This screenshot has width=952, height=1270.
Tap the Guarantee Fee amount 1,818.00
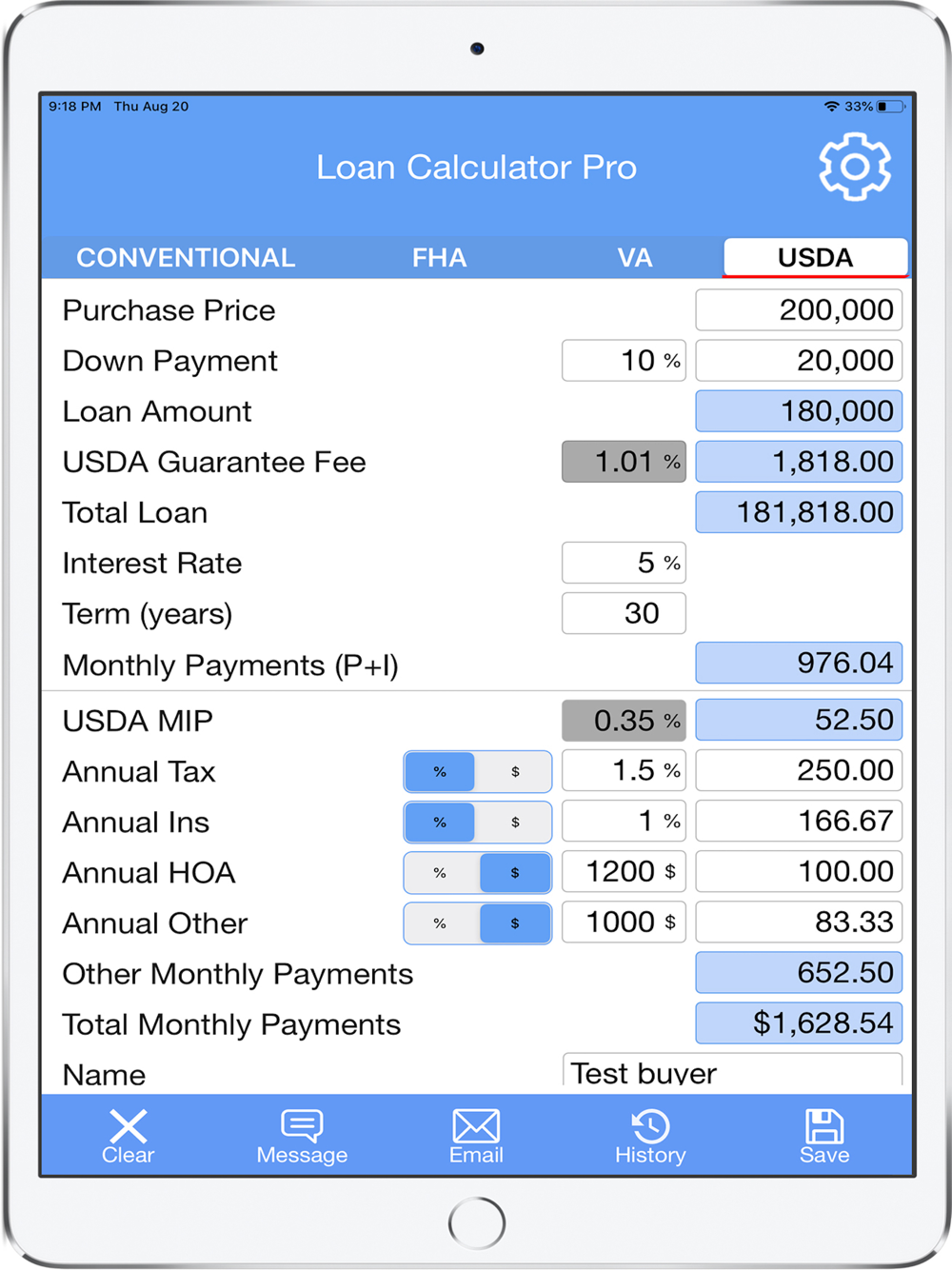[799, 462]
